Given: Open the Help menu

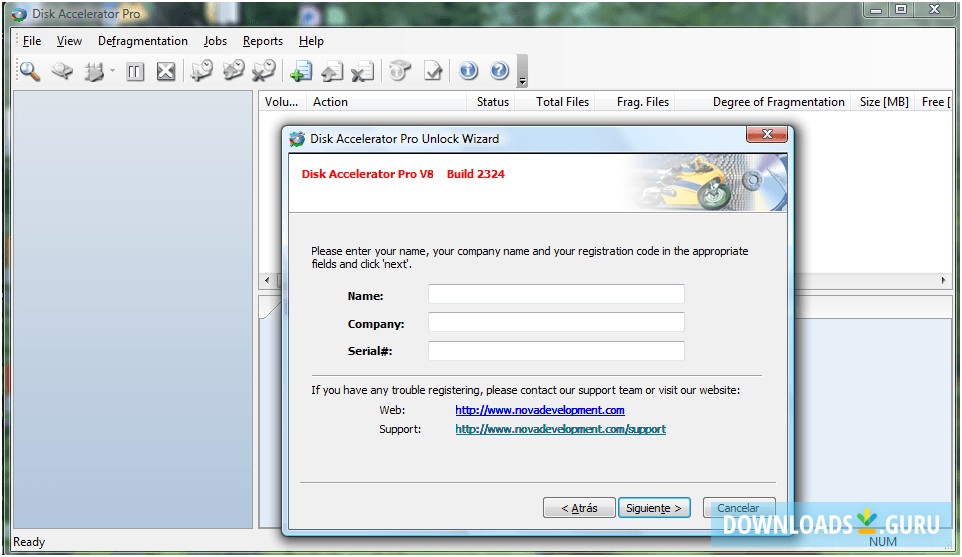Looking at the screenshot, I should [311, 41].
